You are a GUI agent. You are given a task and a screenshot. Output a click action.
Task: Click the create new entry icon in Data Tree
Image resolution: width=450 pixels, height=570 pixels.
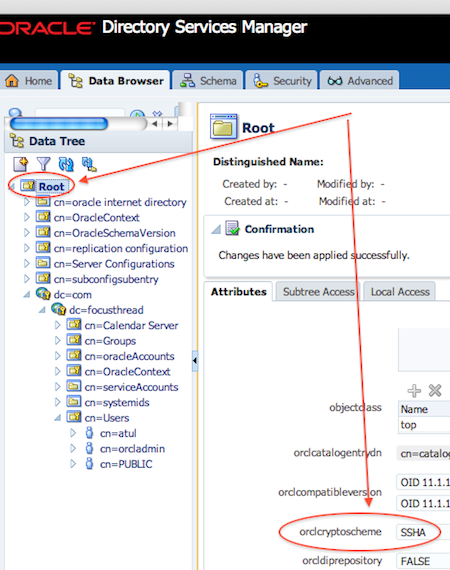point(21,164)
